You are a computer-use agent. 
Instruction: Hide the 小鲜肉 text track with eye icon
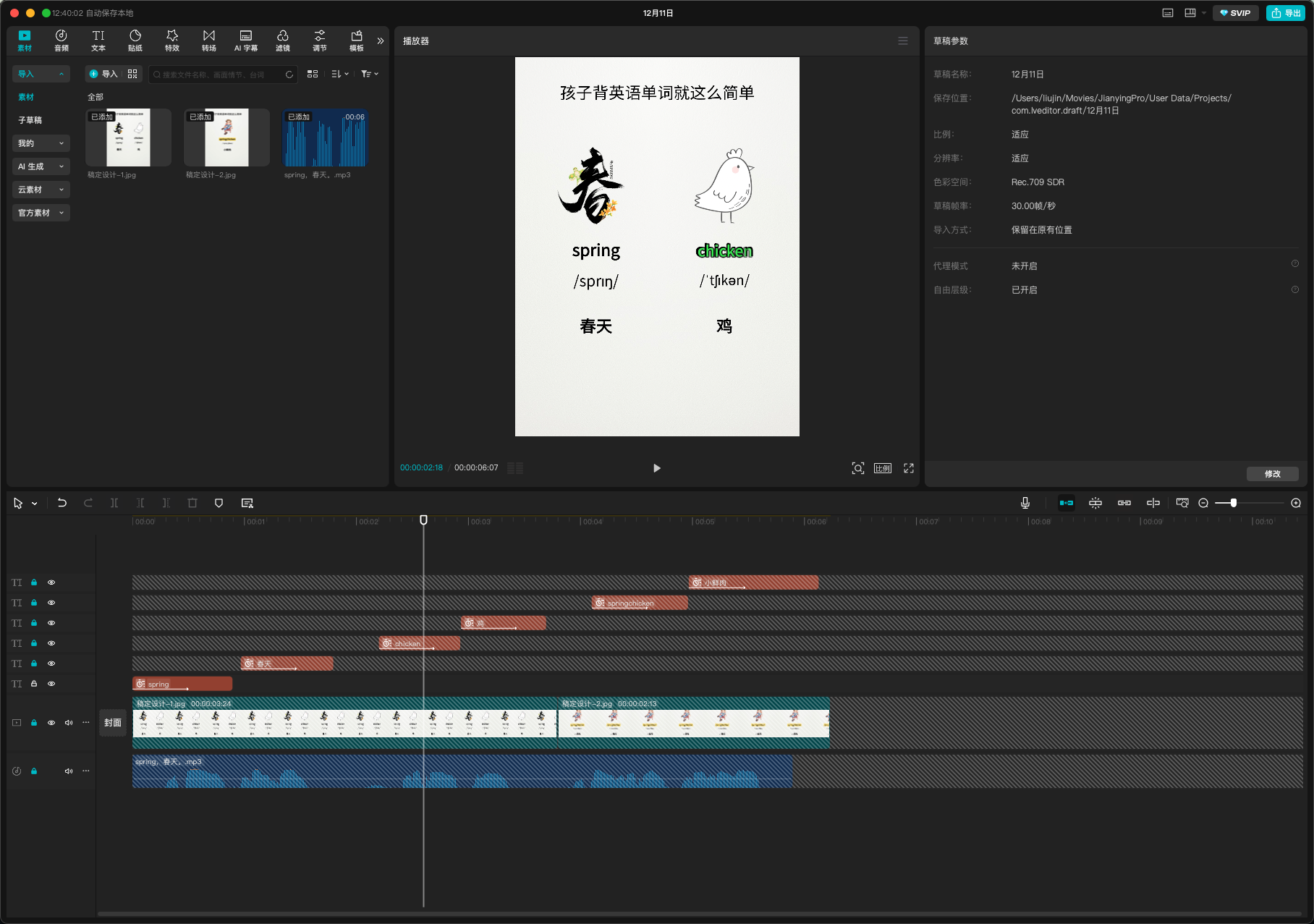51,582
